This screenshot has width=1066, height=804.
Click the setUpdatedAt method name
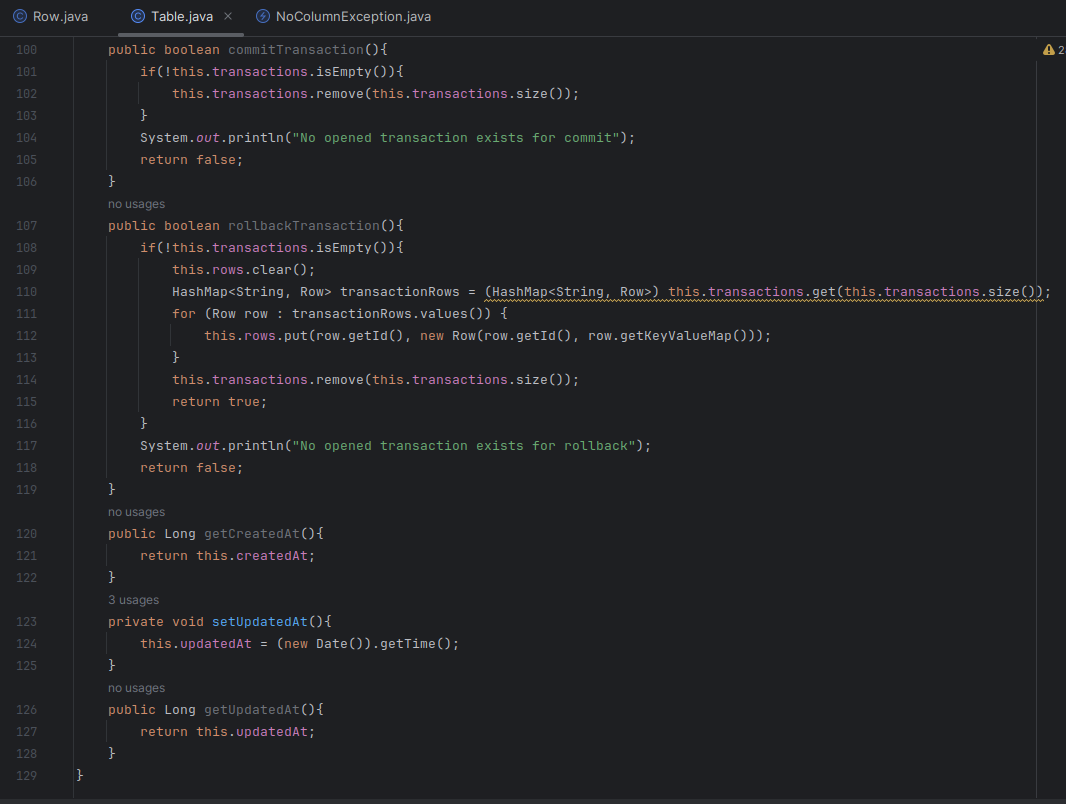(260, 621)
